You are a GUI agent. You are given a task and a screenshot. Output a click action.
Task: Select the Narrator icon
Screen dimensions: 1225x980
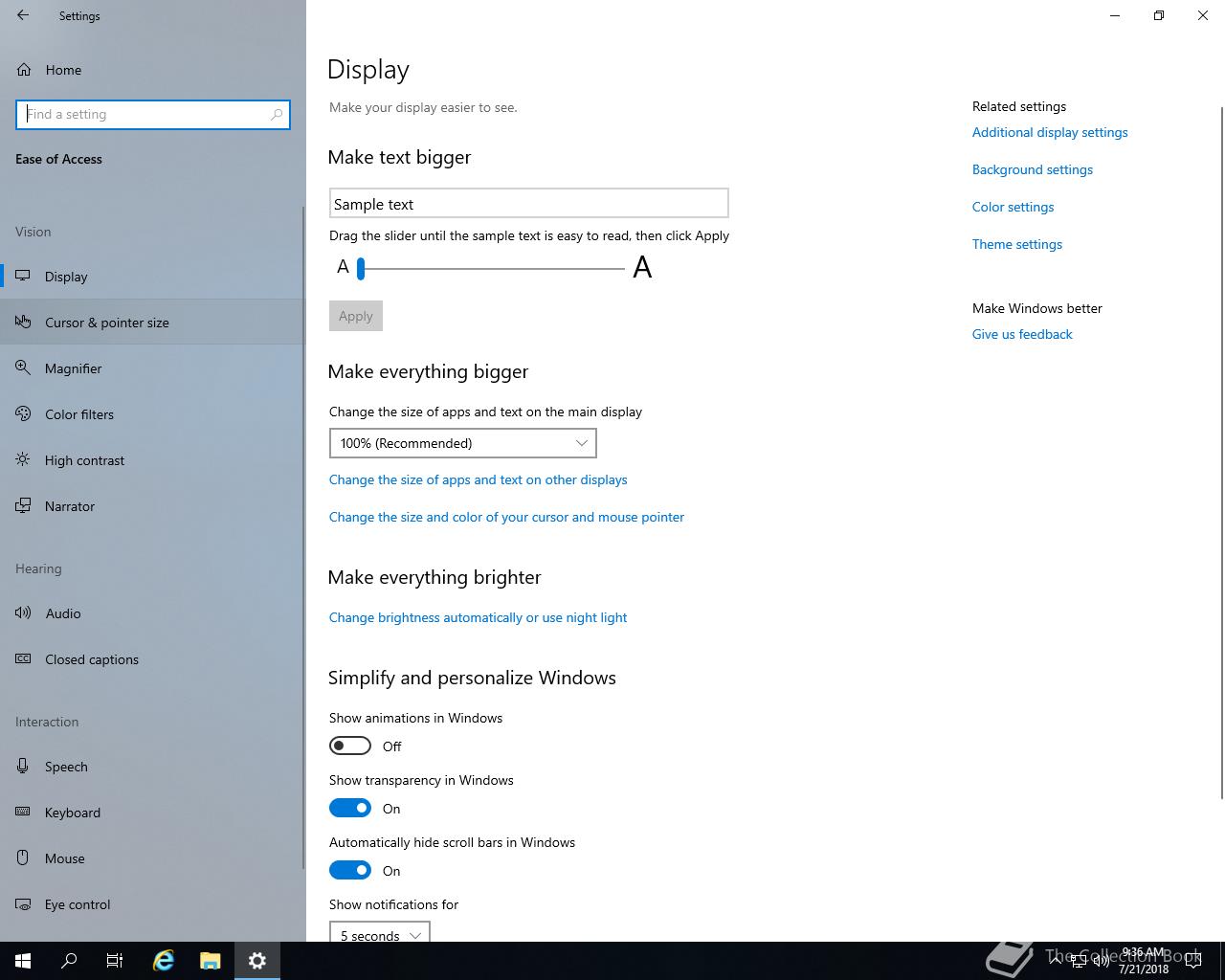pos(23,506)
